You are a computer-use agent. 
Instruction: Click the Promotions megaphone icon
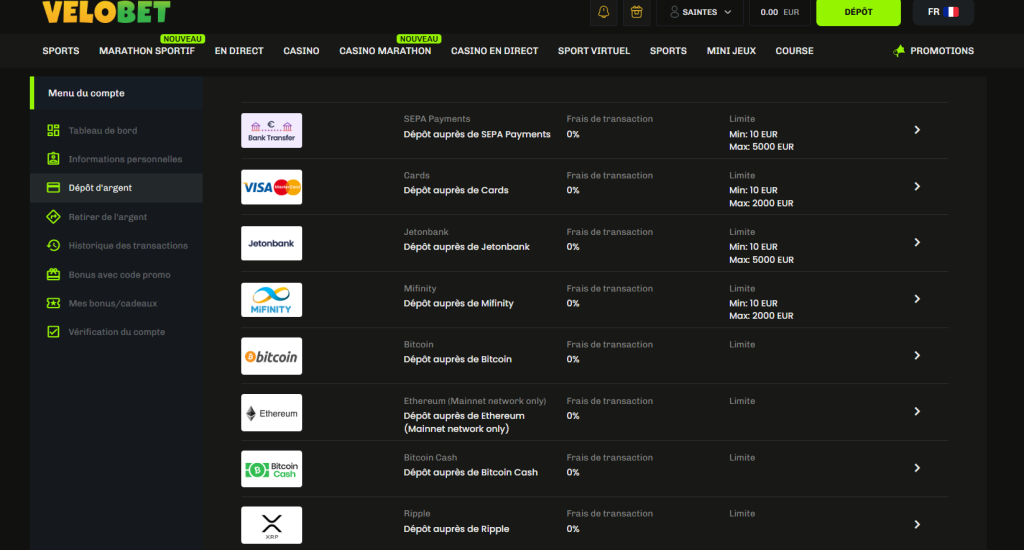pyautogui.click(x=899, y=51)
